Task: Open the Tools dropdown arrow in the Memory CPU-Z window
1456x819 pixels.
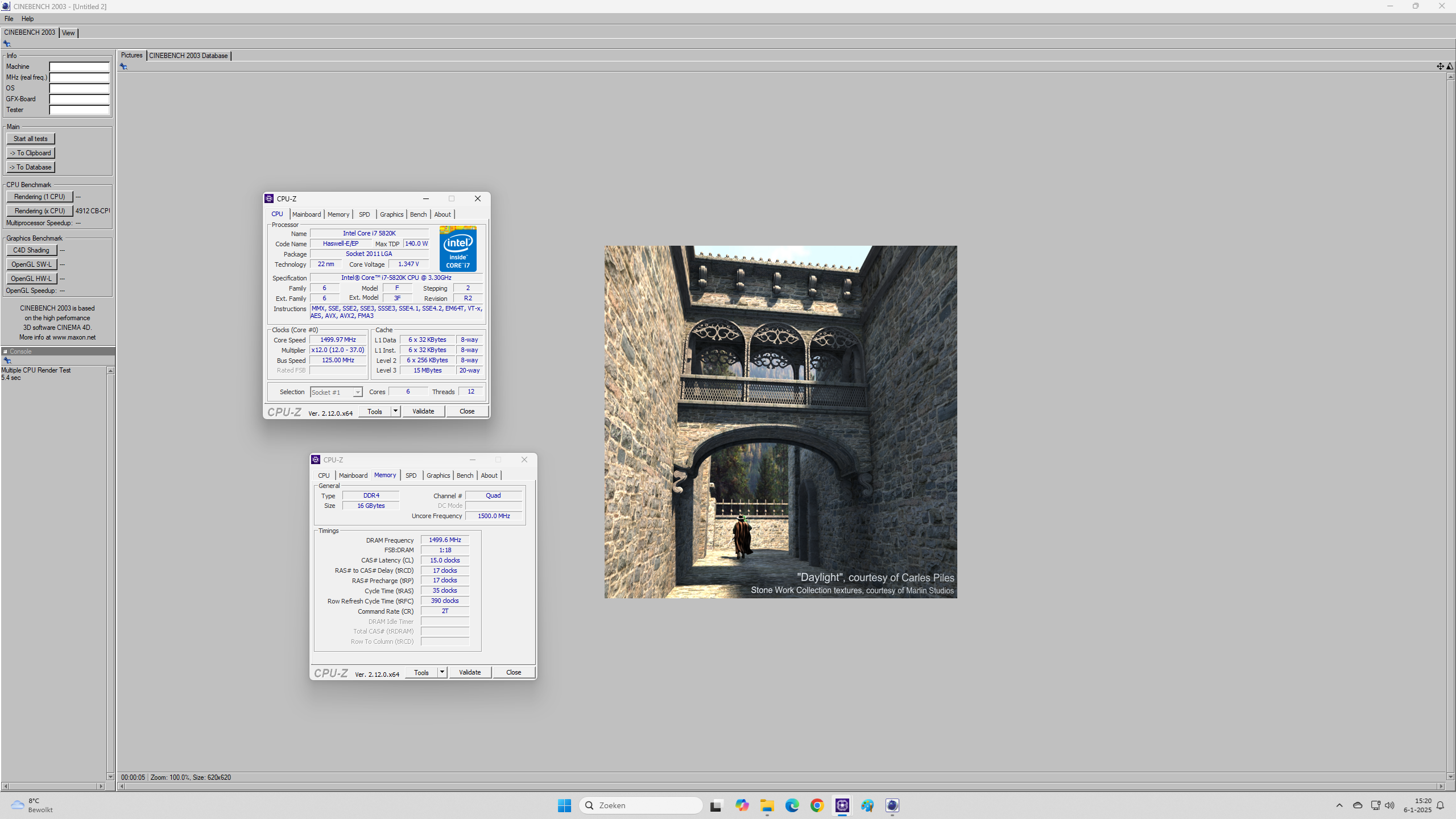Action: click(x=442, y=672)
